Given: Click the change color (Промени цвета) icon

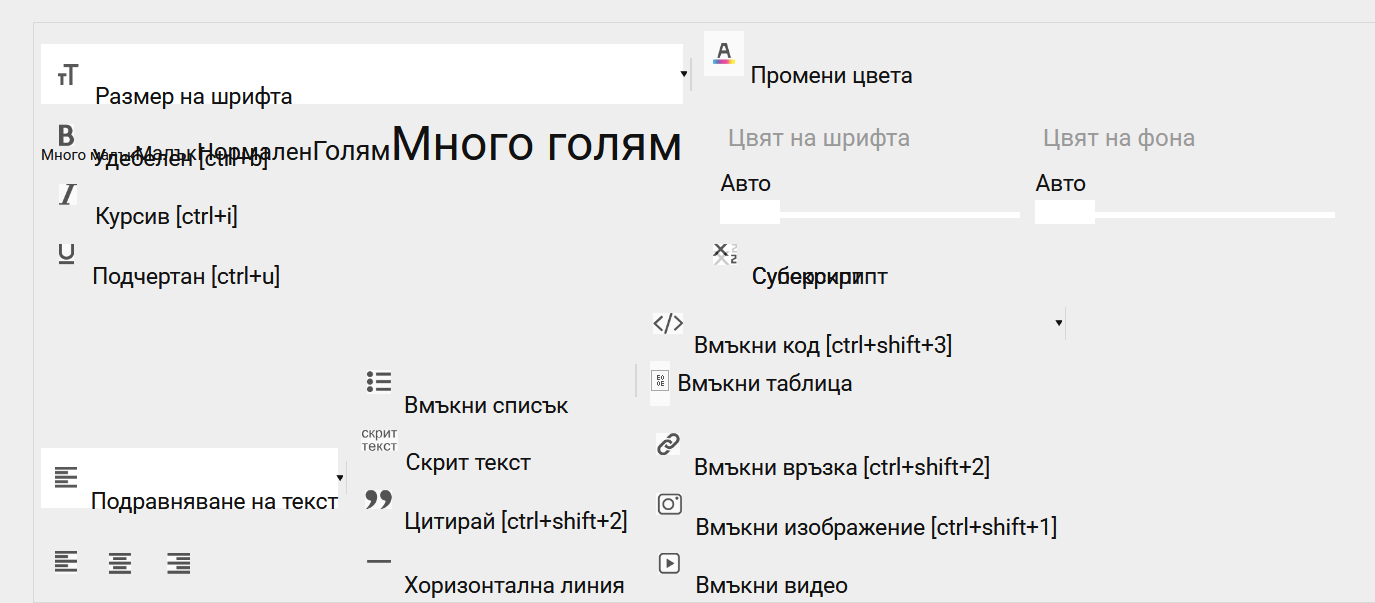Looking at the screenshot, I should (723, 53).
